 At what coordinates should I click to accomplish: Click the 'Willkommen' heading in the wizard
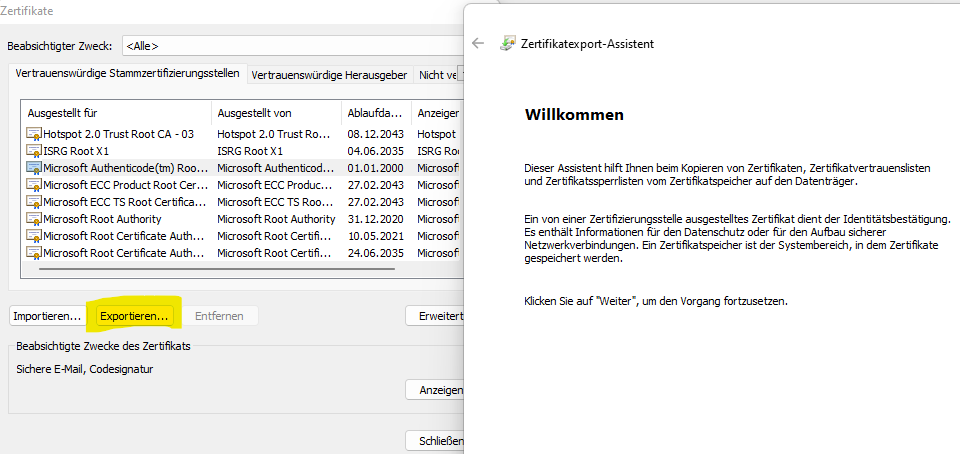point(574,114)
